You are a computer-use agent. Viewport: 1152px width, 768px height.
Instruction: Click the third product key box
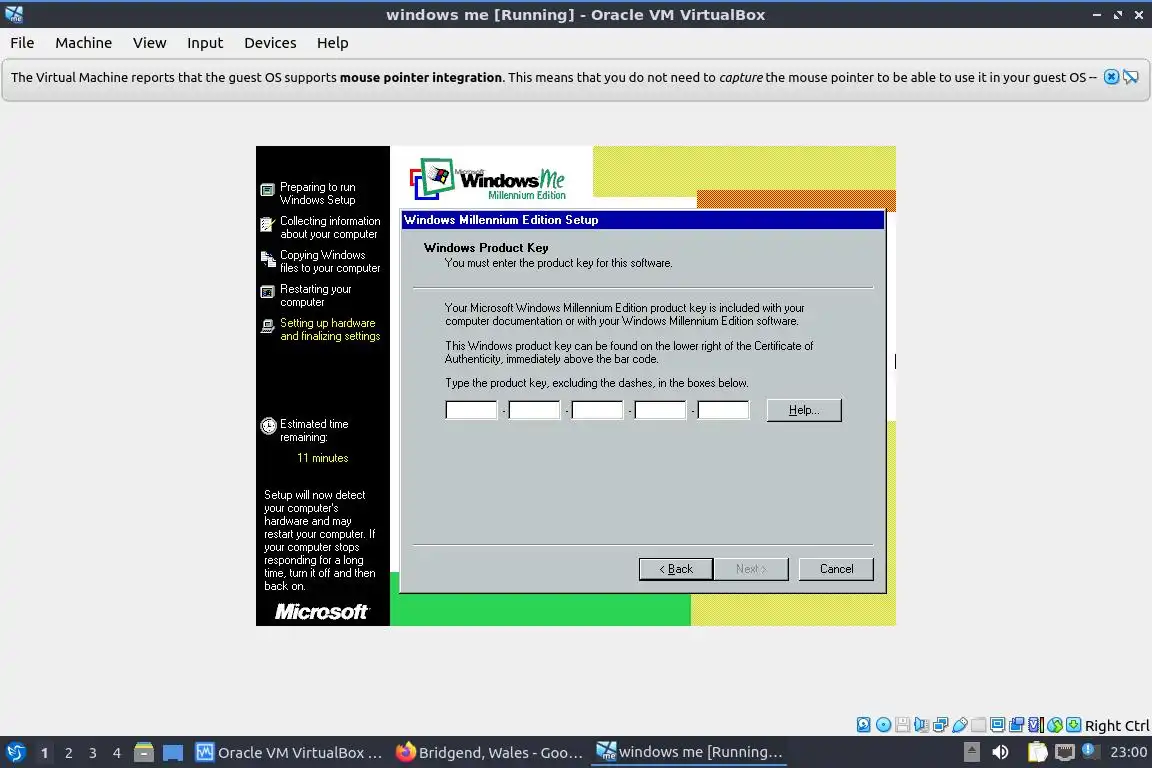point(597,410)
